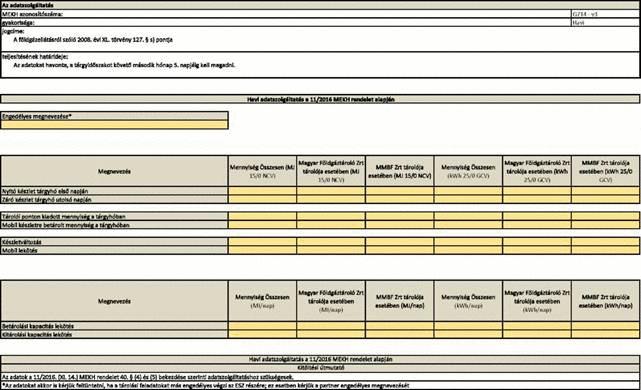Click Betárolási kapacitás lekötés MJ/nap total cell
Image resolution: width=641 pixels, height=390 pixels.
pyautogui.click(x=262, y=326)
